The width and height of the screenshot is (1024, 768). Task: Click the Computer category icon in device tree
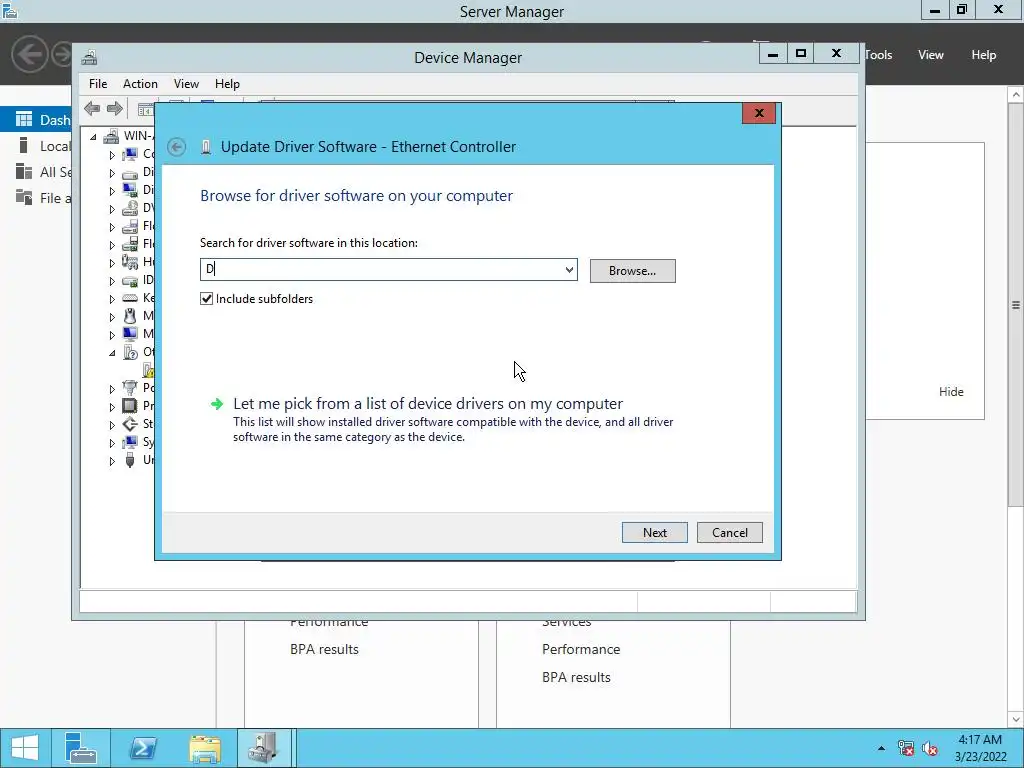pyautogui.click(x=130, y=154)
